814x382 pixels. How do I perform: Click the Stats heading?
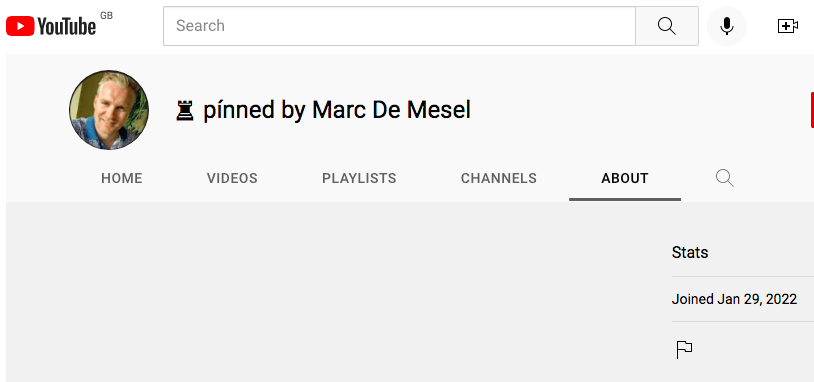[690, 252]
